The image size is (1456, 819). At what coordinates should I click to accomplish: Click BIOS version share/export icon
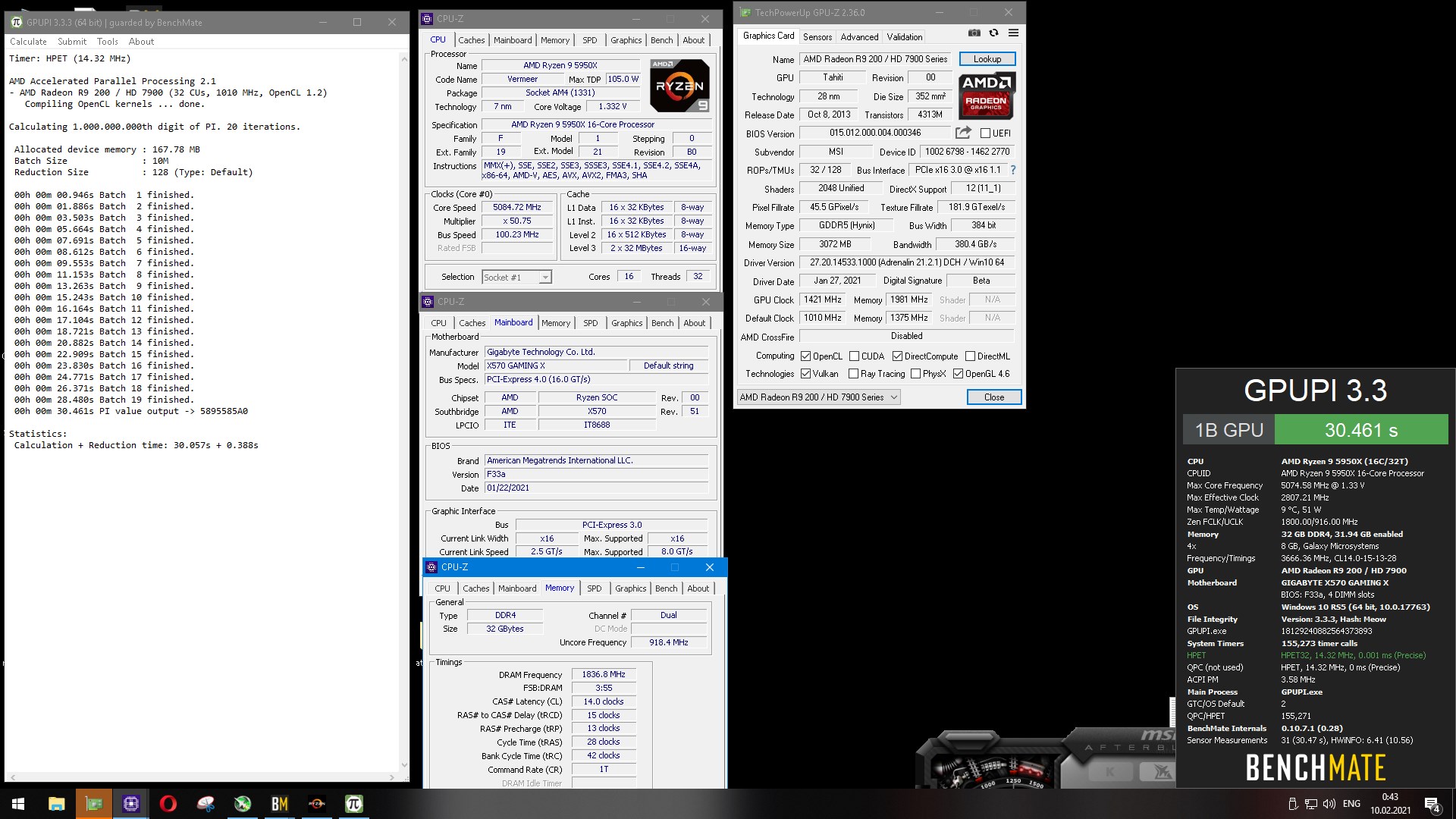point(963,133)
